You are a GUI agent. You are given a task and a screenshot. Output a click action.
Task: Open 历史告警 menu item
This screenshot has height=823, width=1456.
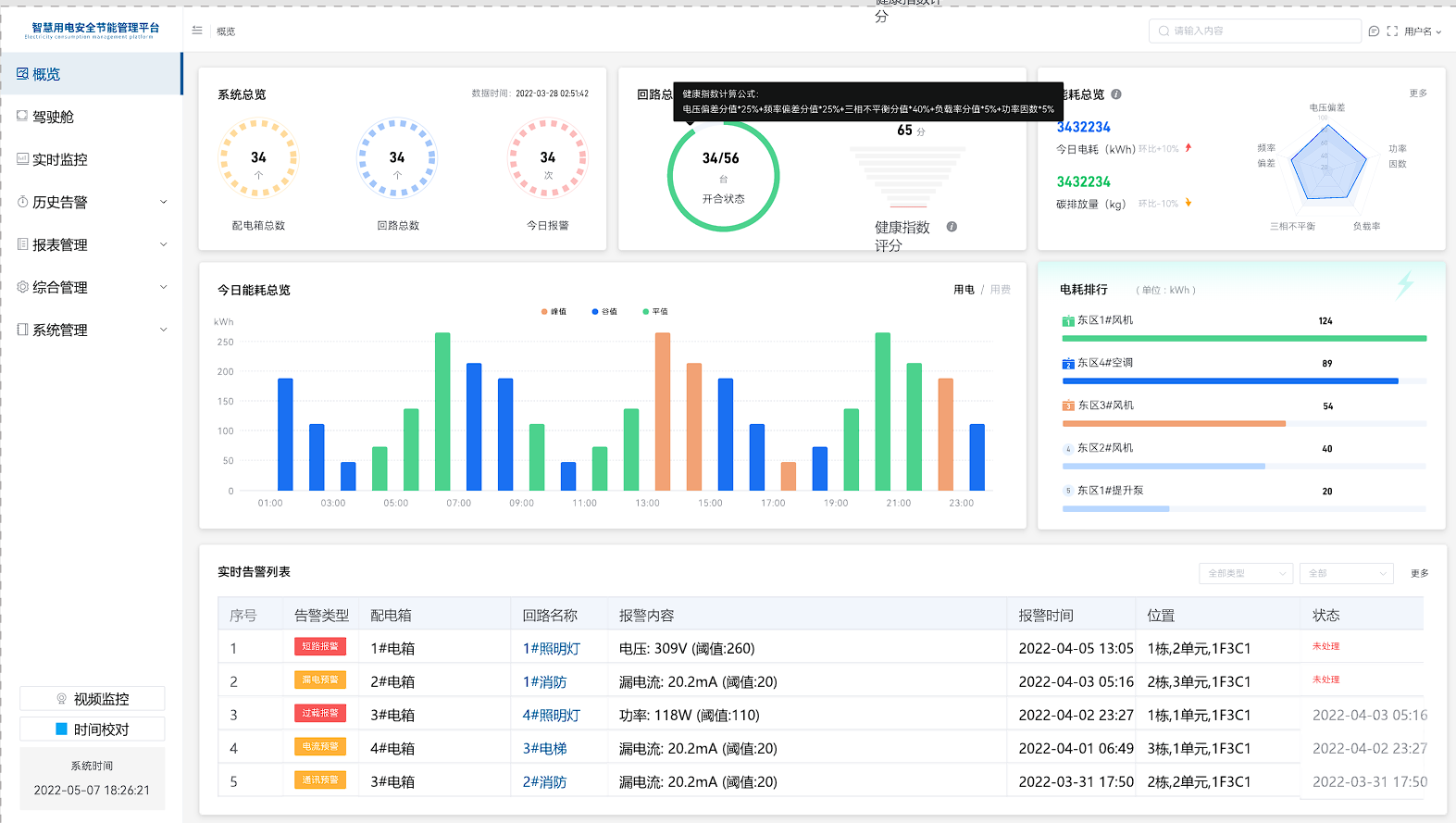[x=91, y=202]
